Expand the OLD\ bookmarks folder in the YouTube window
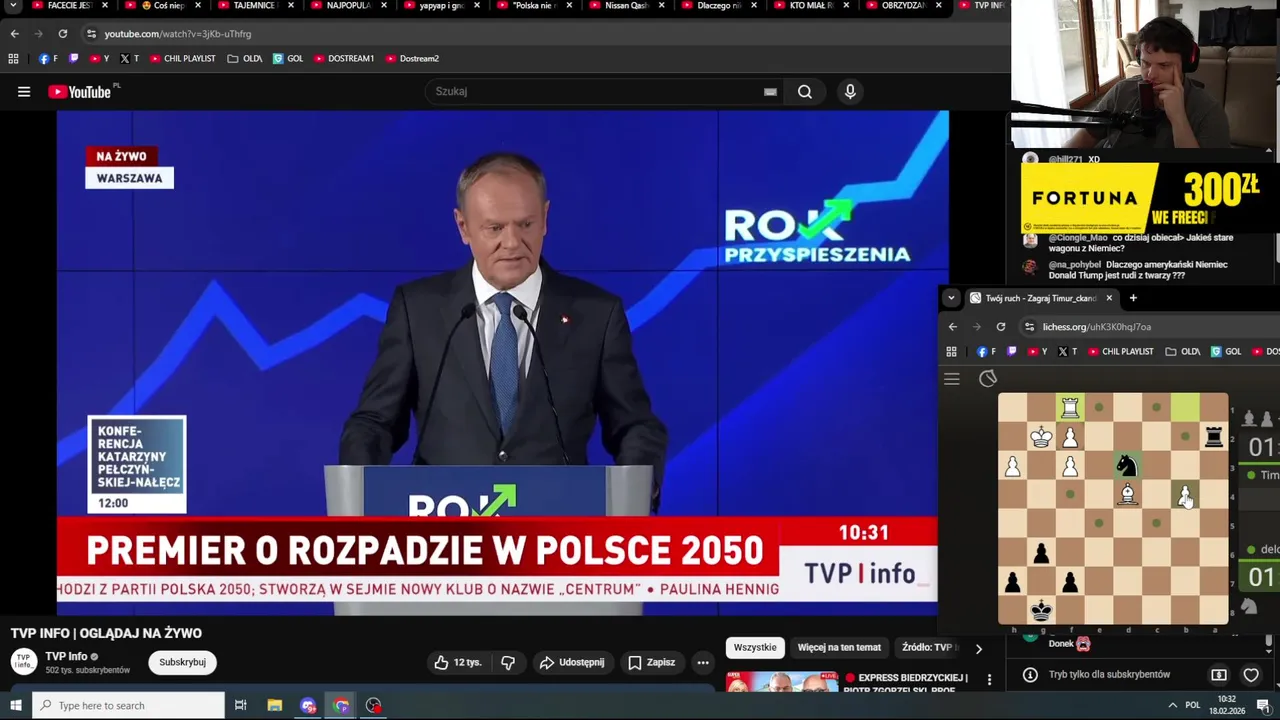The image size is (1280, 720). point(245,59)
